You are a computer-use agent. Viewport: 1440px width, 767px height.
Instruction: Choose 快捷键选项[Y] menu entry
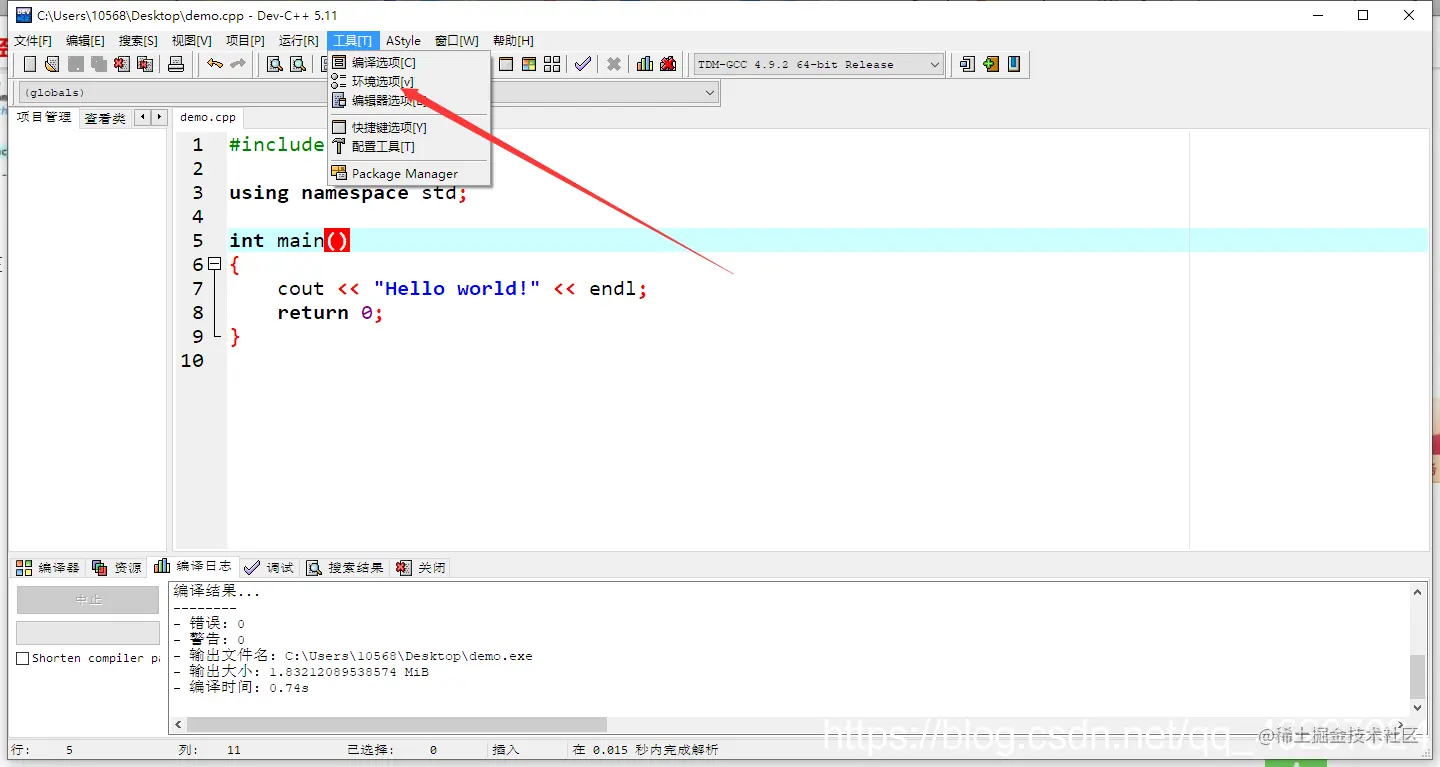pyautogui.click(x=409, y=127)
